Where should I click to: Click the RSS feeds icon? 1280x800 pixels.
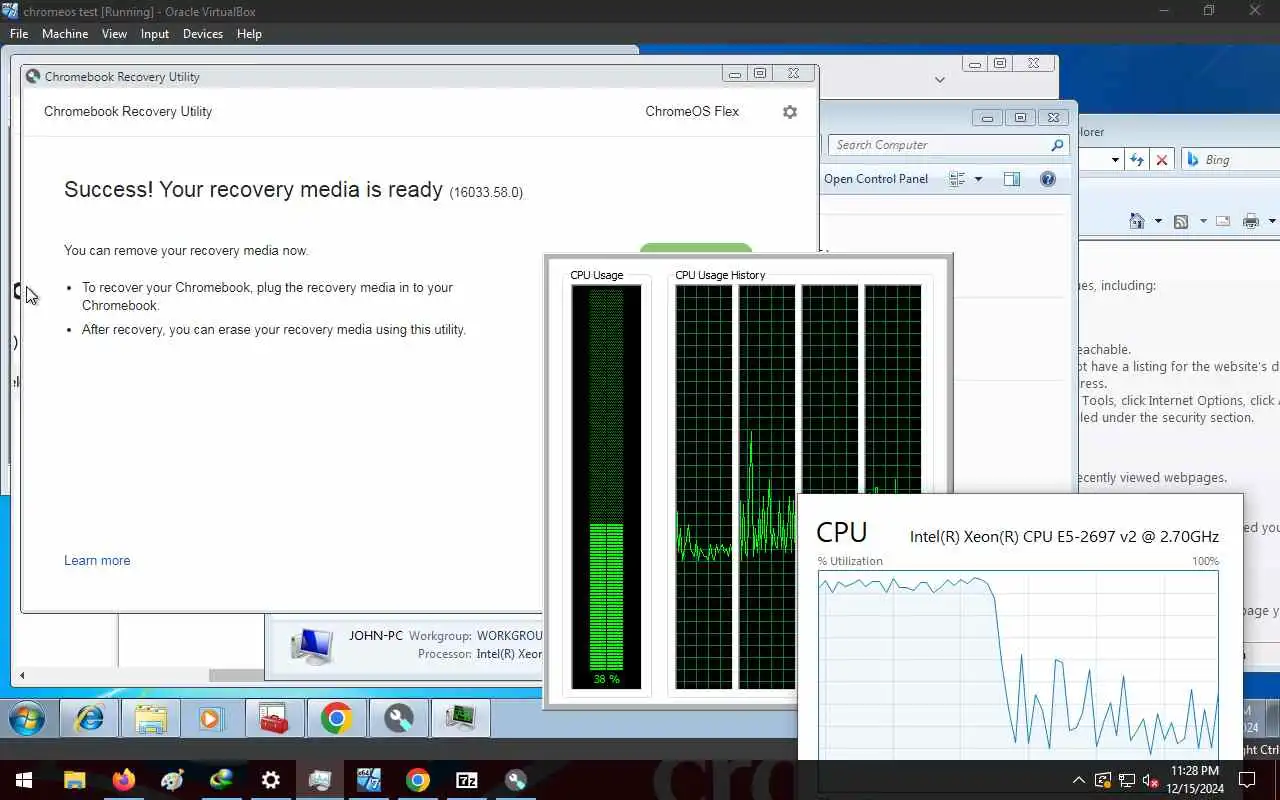(1181, 221)
